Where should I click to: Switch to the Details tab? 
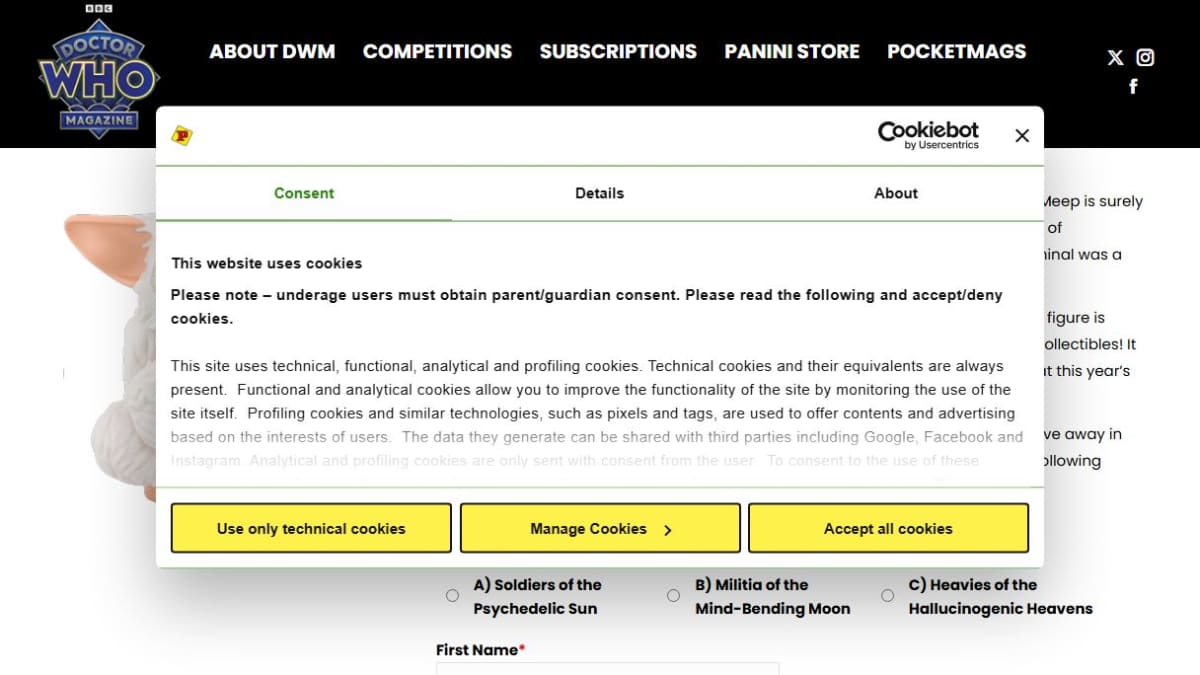tap(600, 194)
